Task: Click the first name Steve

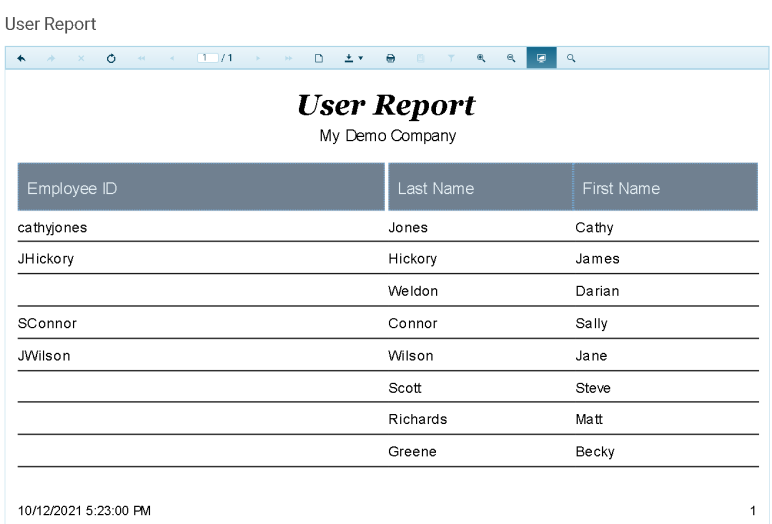Action: click(x=593, y=388)
